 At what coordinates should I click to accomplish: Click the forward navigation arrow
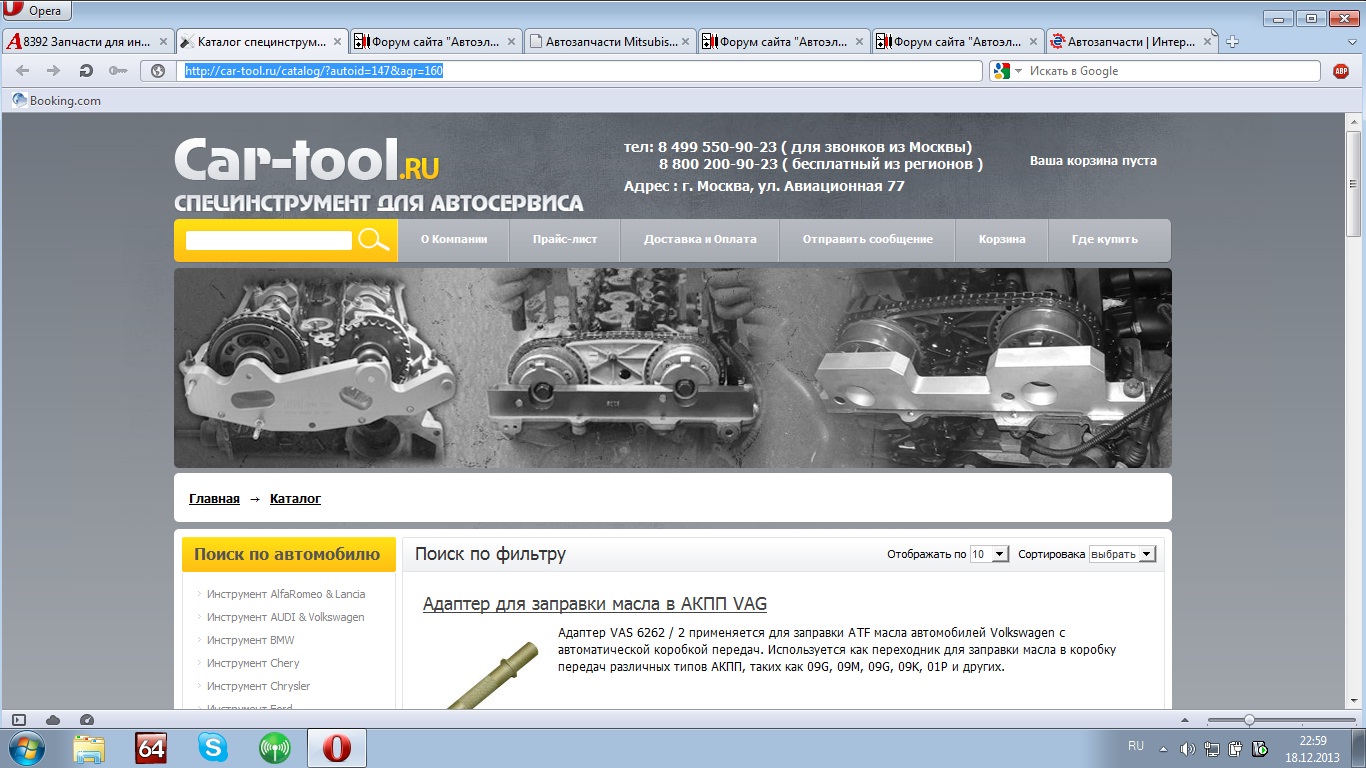[54, 71]
